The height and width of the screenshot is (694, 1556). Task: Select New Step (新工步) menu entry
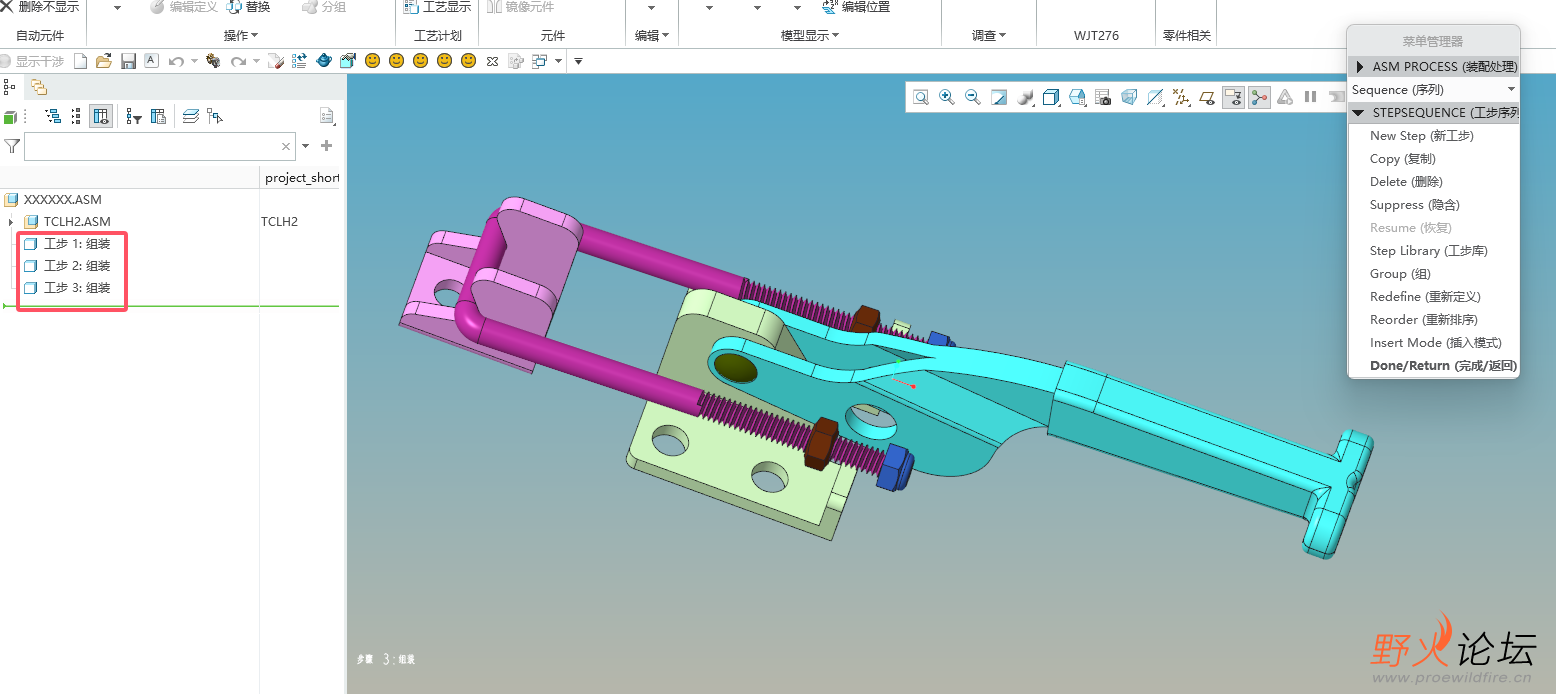point(1421,136)
